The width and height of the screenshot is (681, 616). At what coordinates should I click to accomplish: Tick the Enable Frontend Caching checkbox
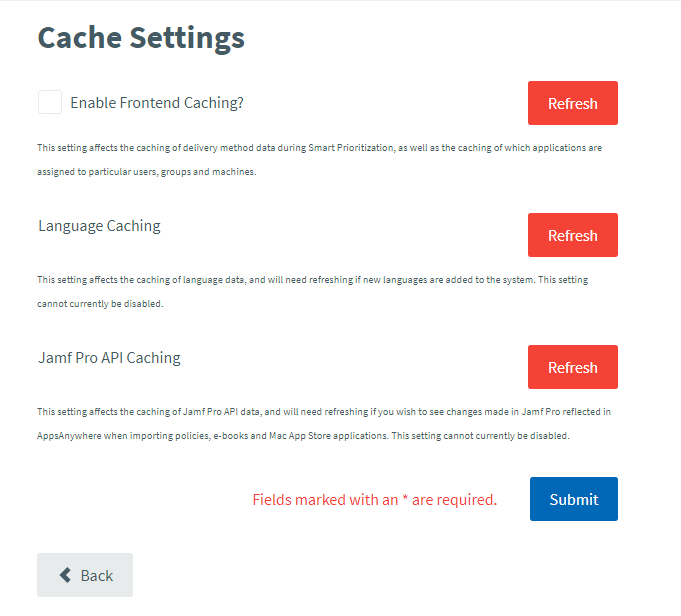tap(50, 102)
